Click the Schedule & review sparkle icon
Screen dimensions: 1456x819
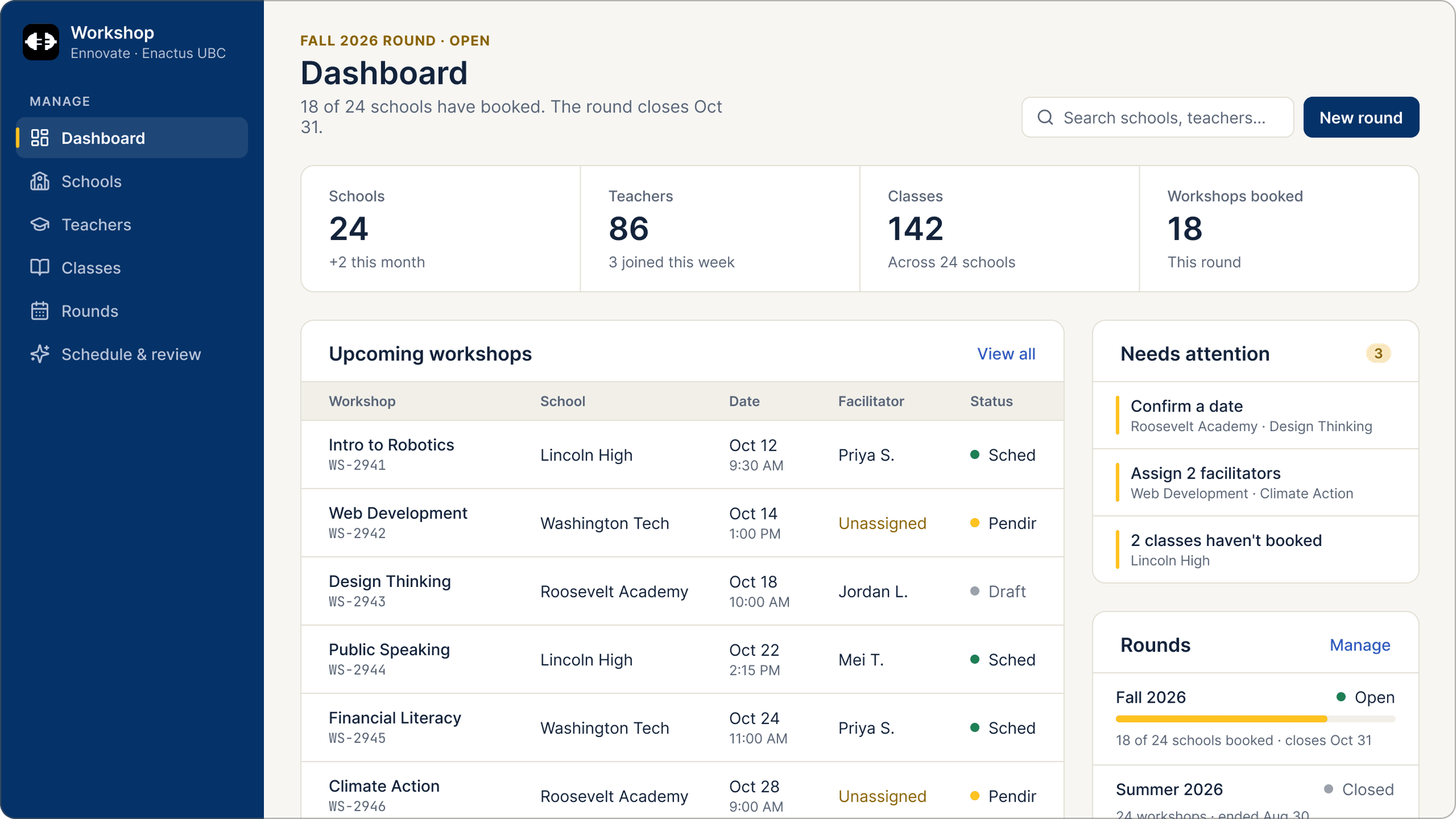40,354
